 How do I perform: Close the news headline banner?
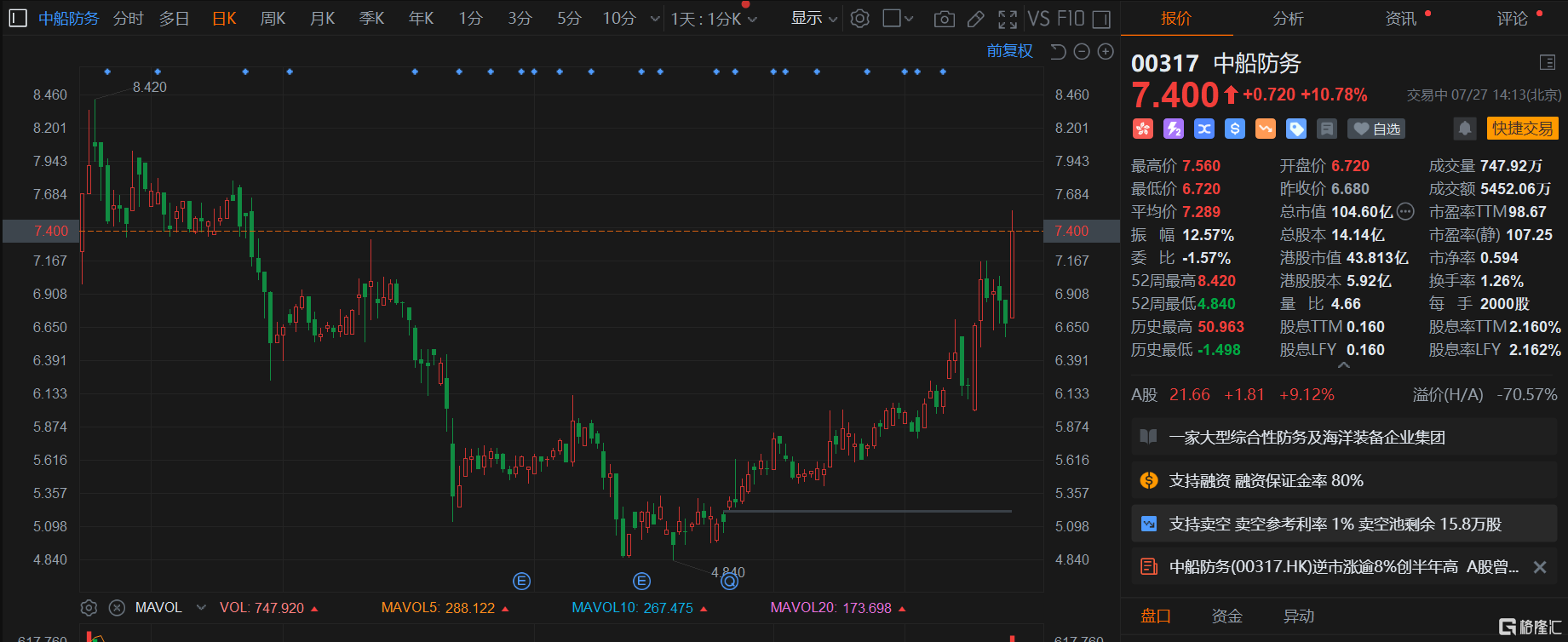click(x=1540, y=567)
